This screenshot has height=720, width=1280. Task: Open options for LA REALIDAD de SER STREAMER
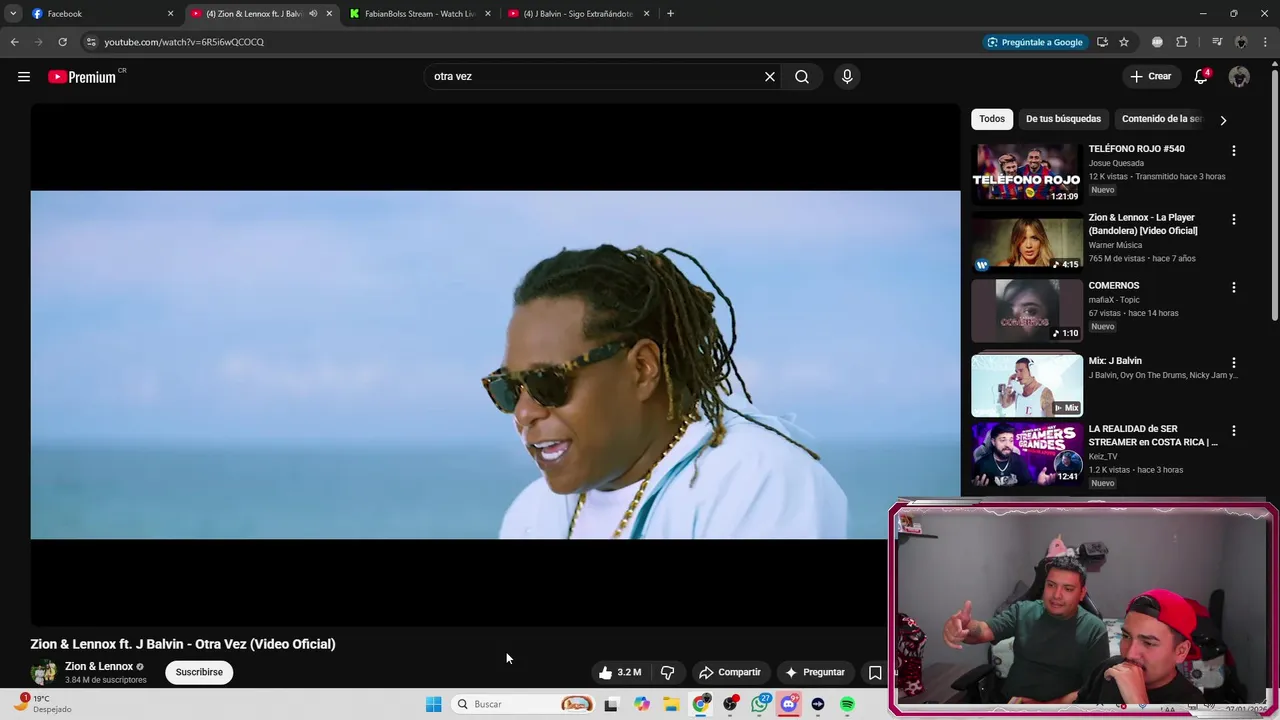click(x=1233, y=430)
